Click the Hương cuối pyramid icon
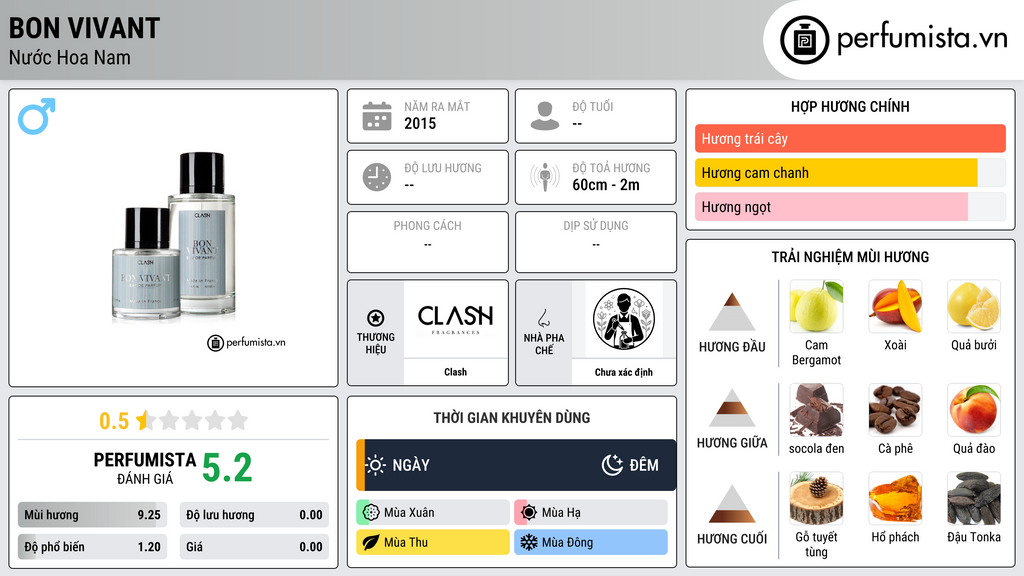 click(732, 504)
